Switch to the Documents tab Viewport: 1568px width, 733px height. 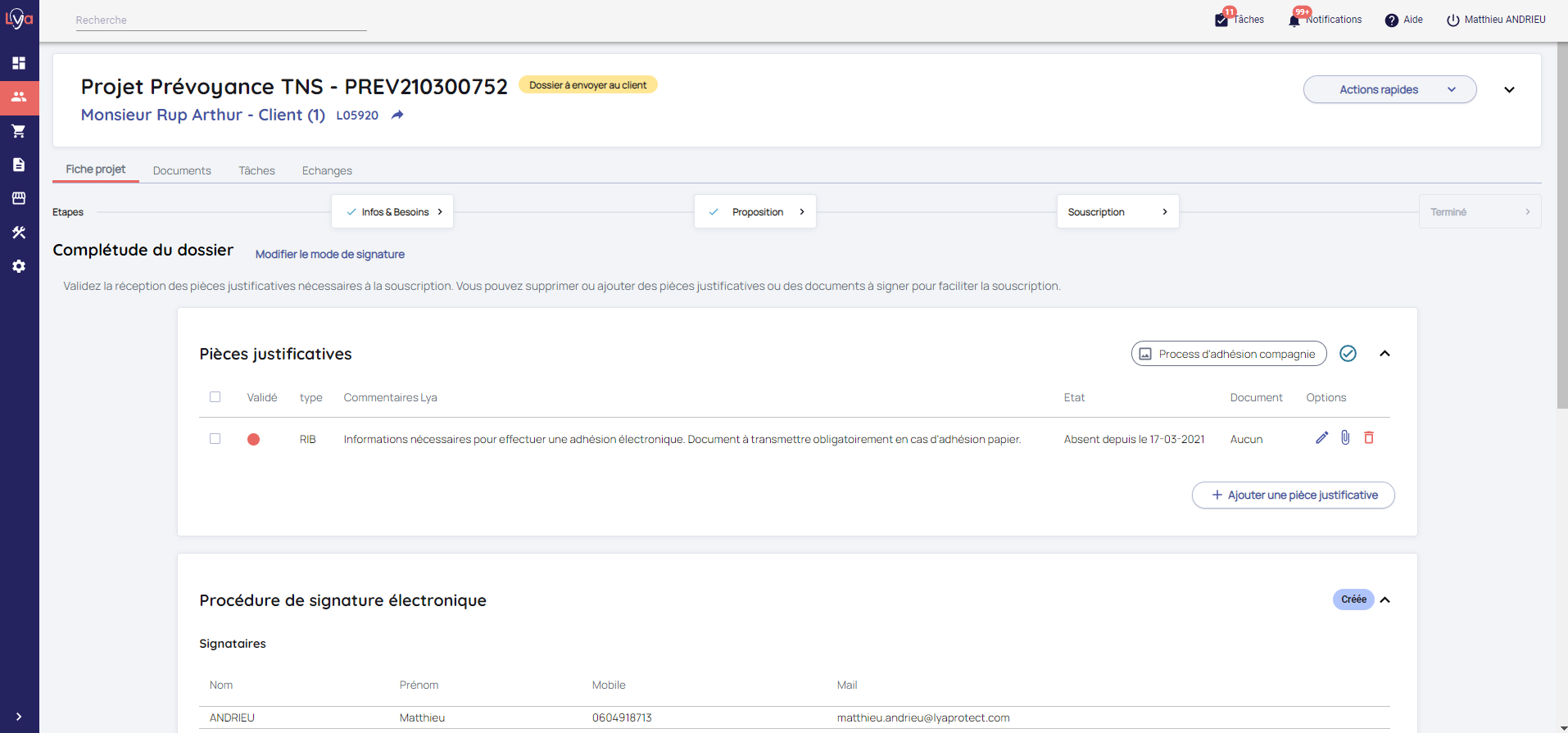point(182,170)
